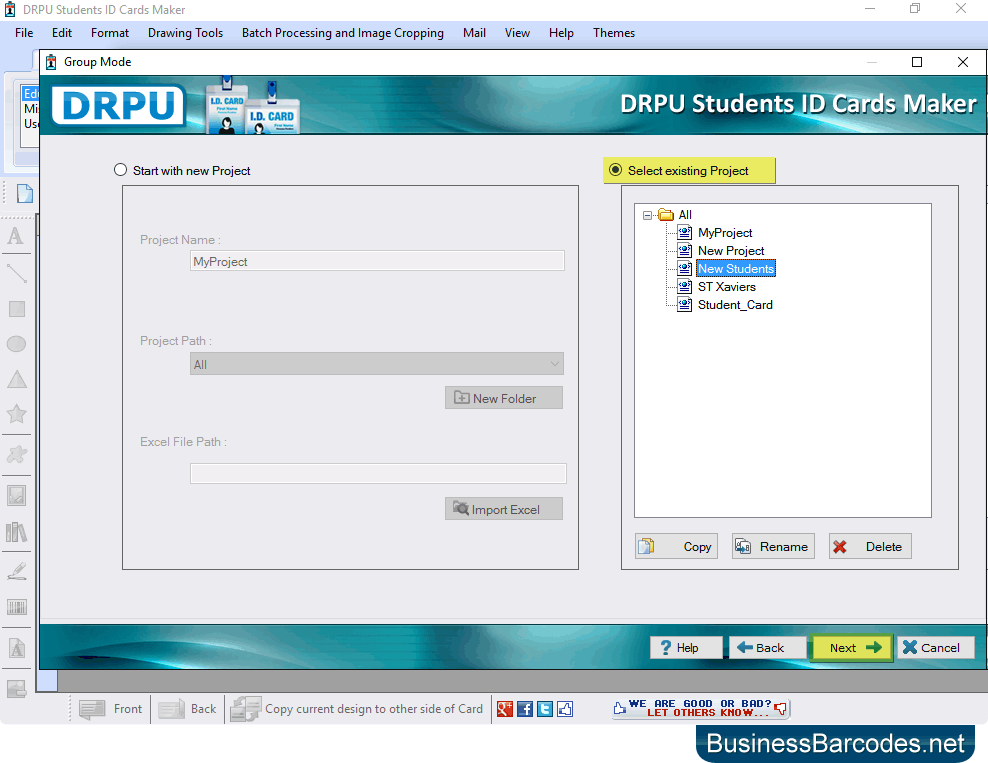The image size is (988, 763).
Task: Click the Excel File Path field
Action: click(378, 473)
